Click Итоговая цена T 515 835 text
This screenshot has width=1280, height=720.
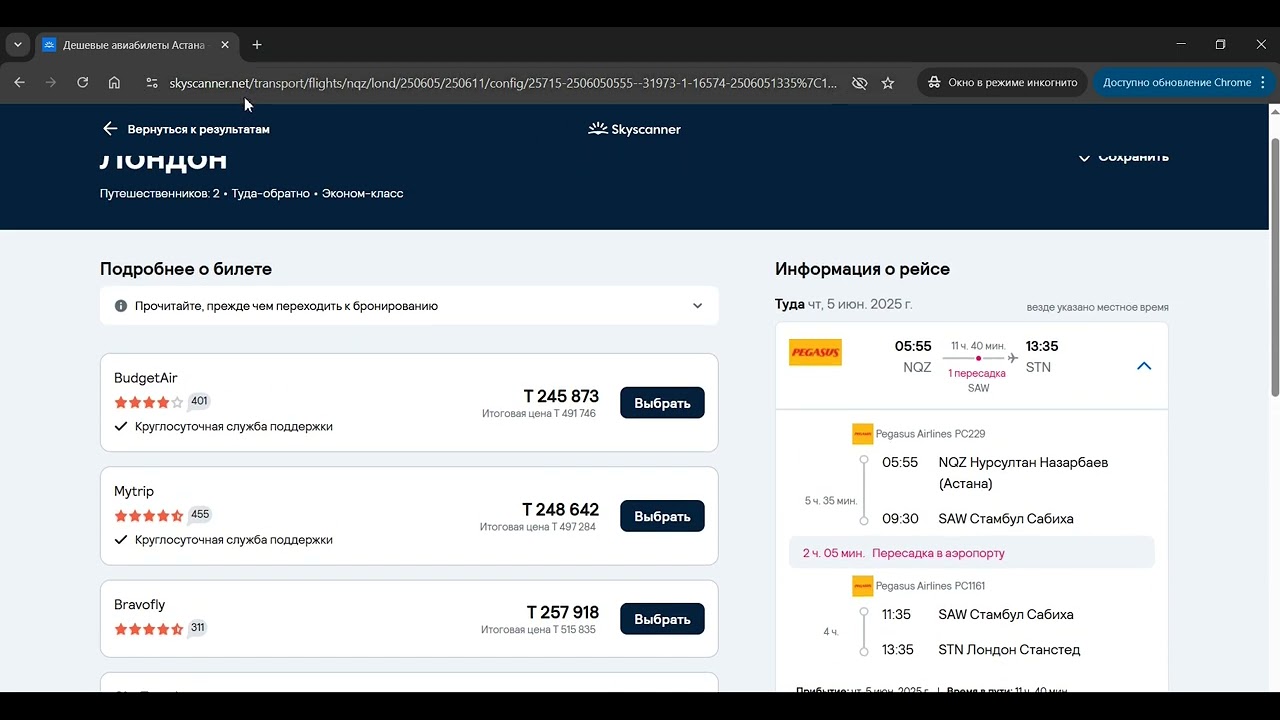click(538, 630)
